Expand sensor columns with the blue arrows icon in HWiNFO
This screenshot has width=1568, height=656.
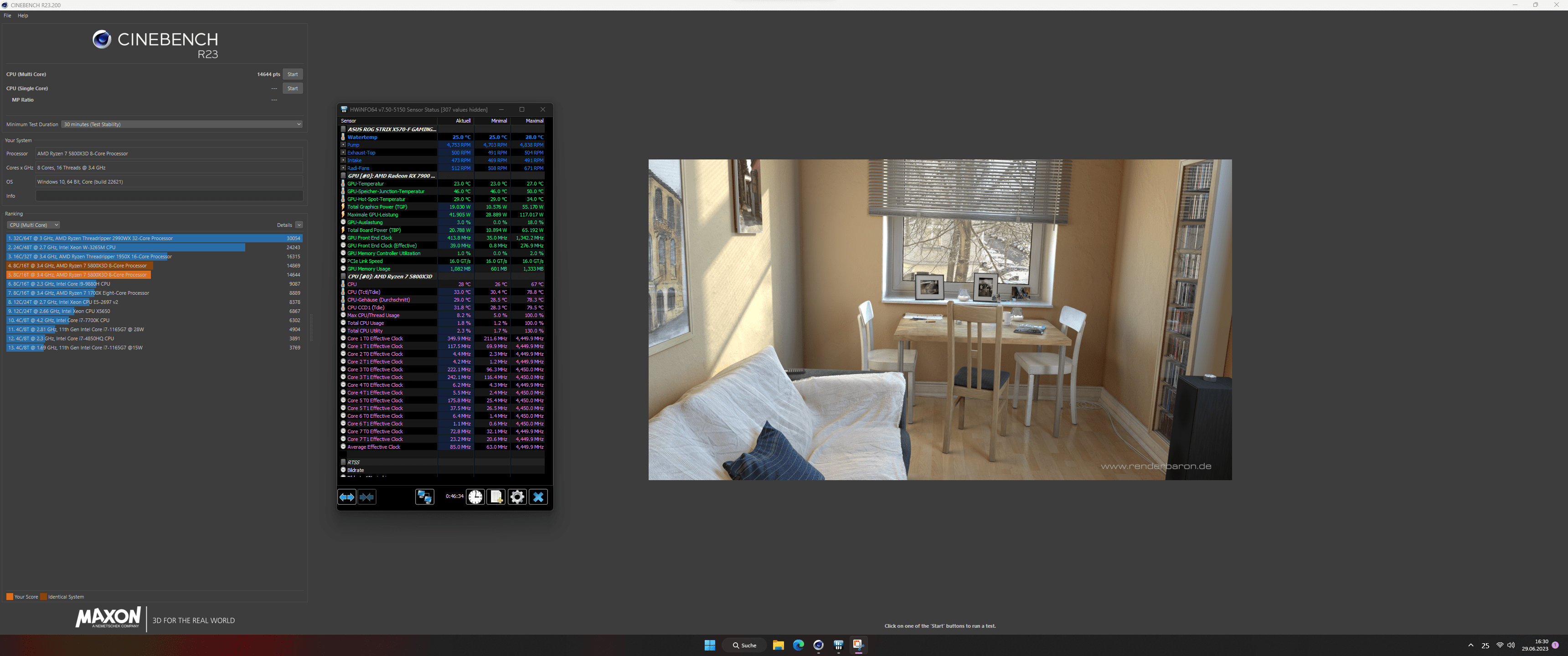(347, 497)
